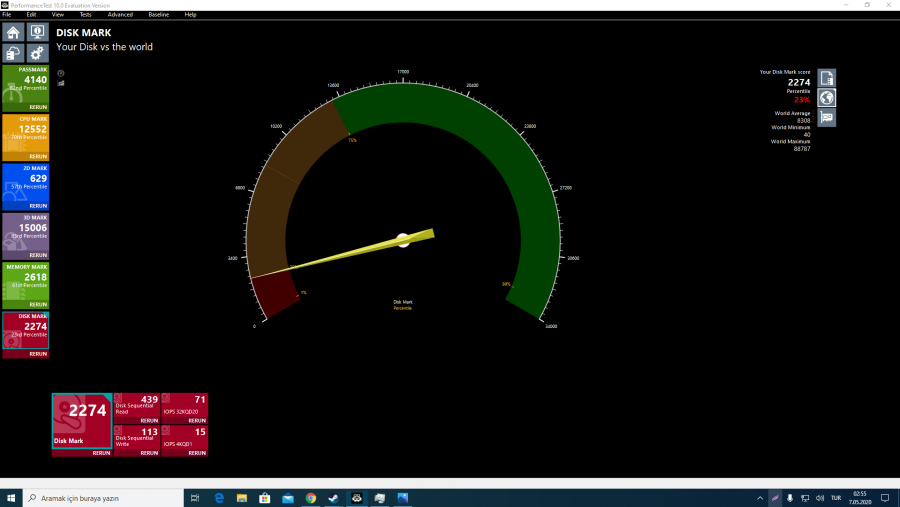Open Google Chrome from the taskbar

coord(311,498)
